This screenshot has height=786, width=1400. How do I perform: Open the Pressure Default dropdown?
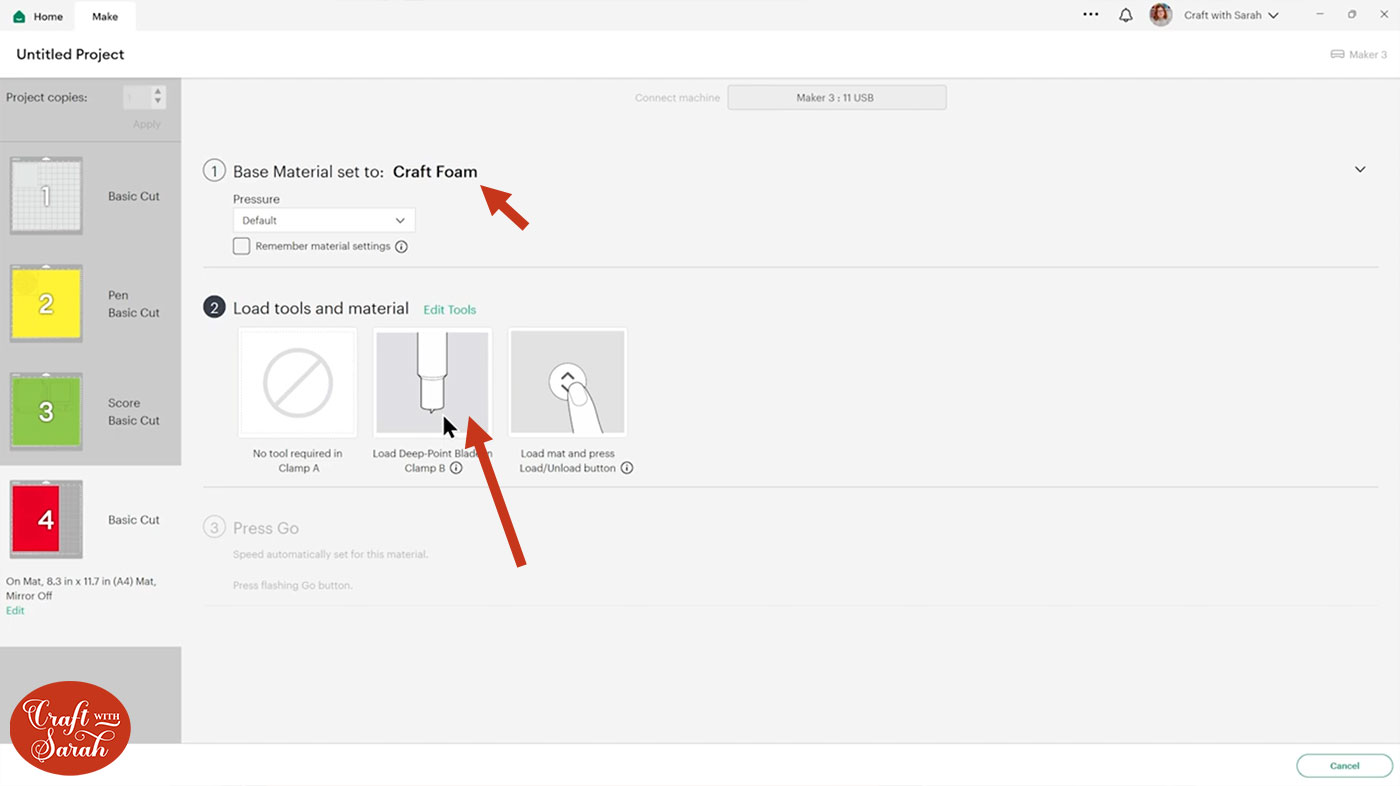pyautogui.click(x=324, y=220)
